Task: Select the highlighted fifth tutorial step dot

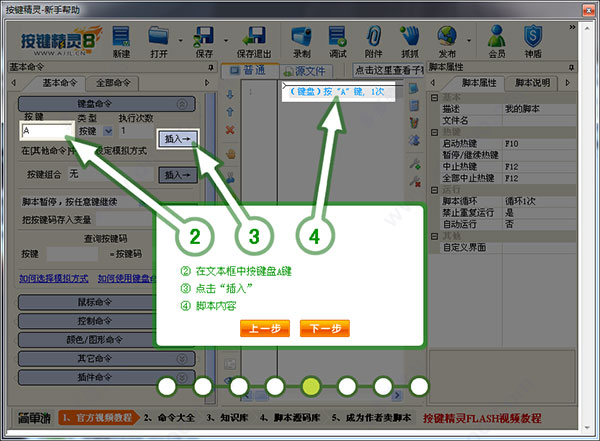Action: click(x=311, y=387)
